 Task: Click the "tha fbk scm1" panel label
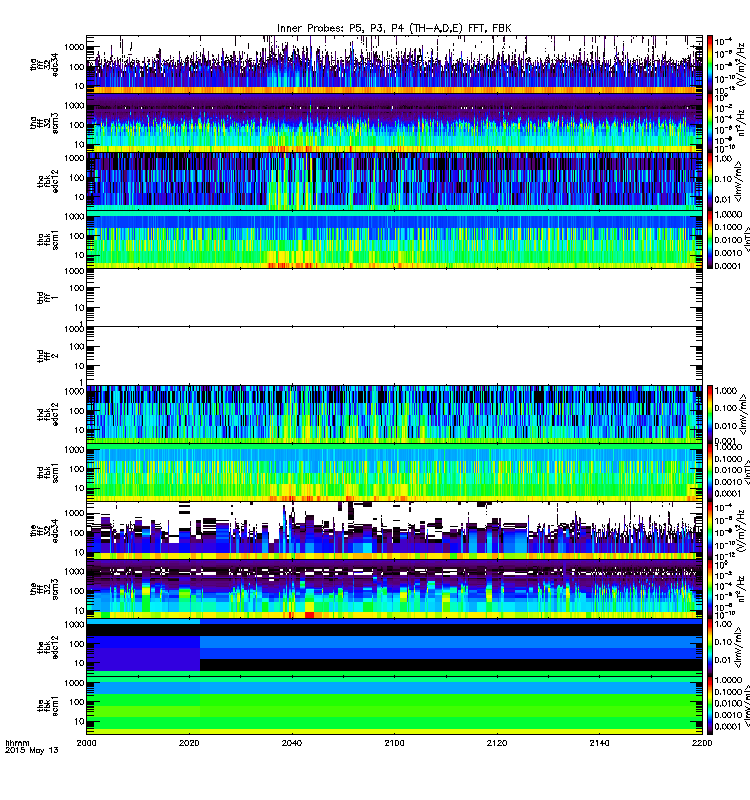pyautogui.click(x=48, y=239)
